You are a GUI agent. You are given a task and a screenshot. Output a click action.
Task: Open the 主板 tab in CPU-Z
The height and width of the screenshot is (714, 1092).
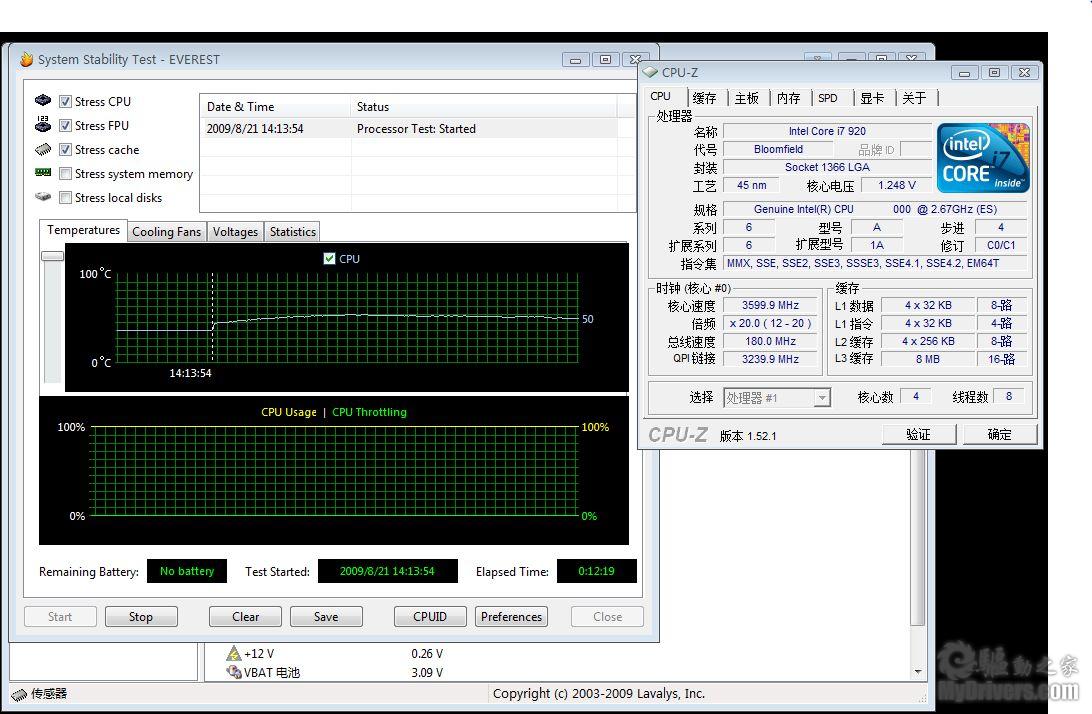[747, 98]
